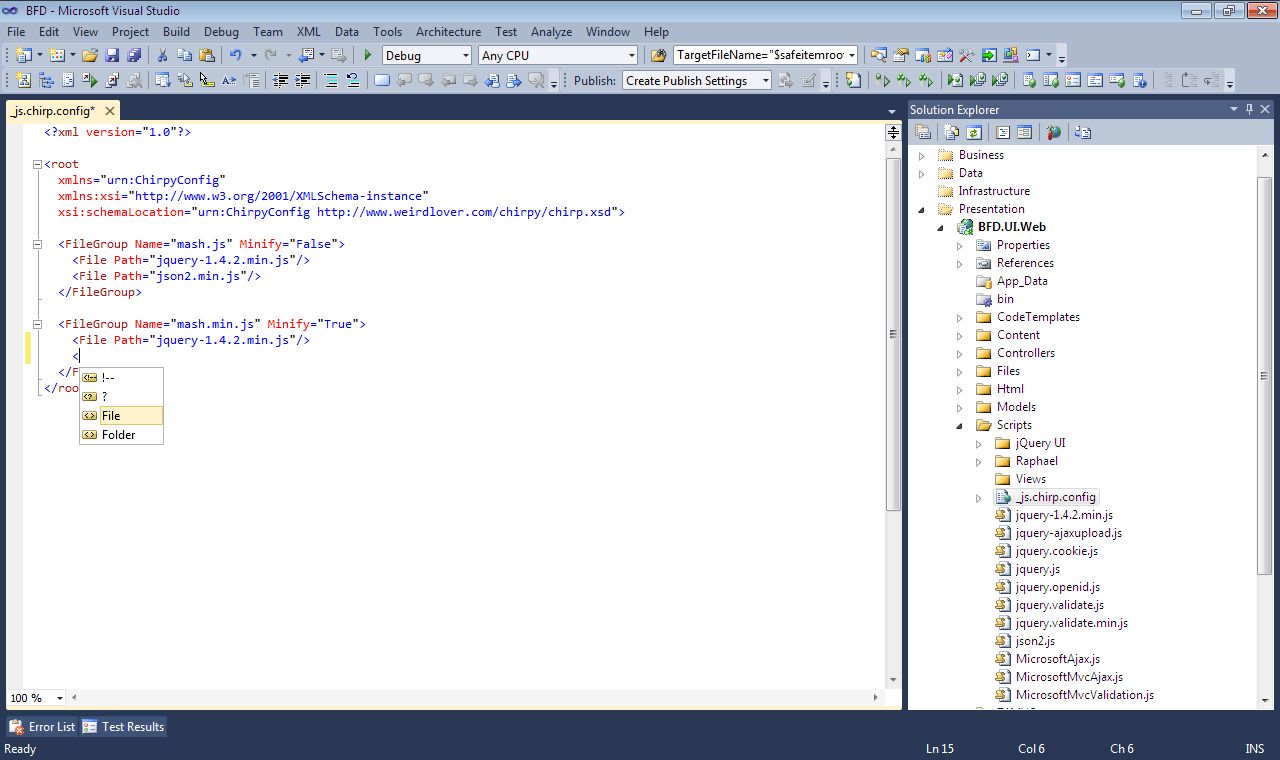Cut selection with the scissors icon

click(x=162, y=55)
